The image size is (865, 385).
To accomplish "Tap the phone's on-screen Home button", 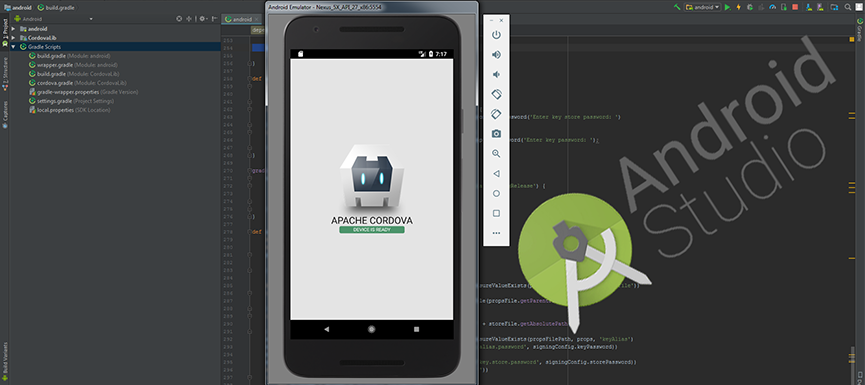I will (x=372, y=329).
